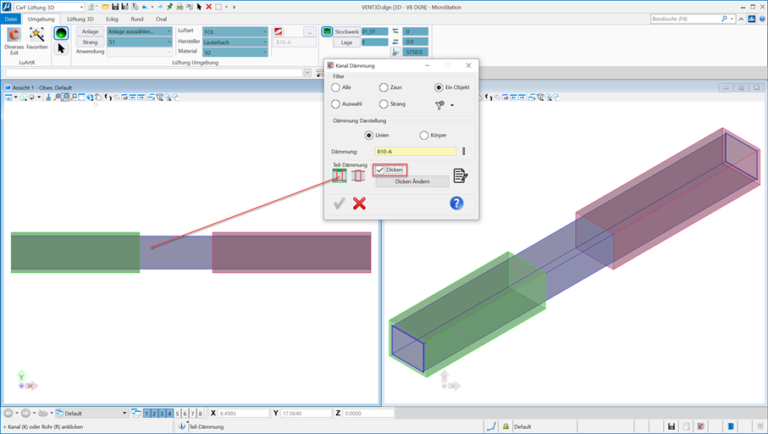Click the X coordinate input field
Screen dimensions: 768x434
click(243, 413)
